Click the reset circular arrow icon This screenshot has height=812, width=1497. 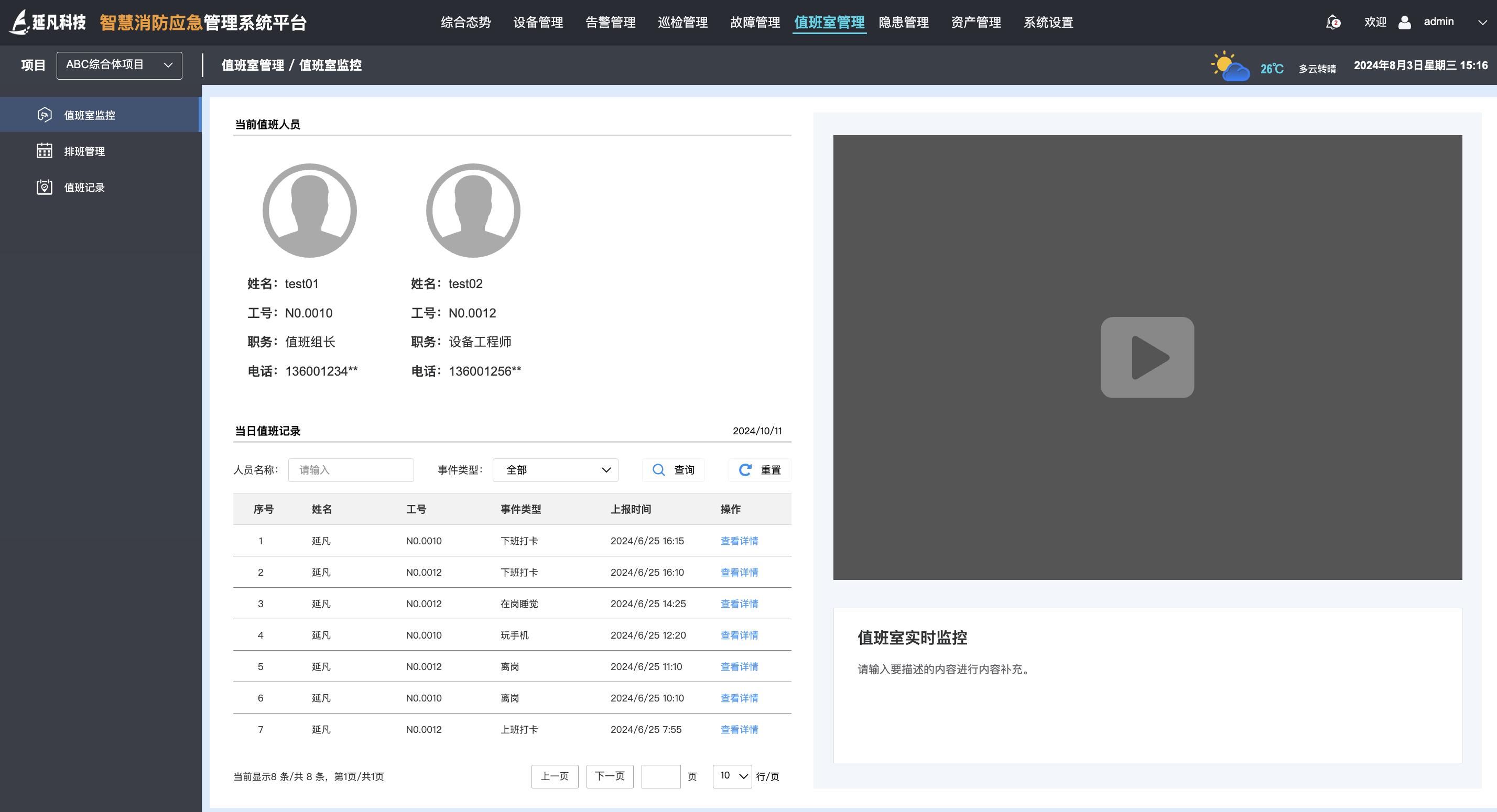click(x=744, y=470)
